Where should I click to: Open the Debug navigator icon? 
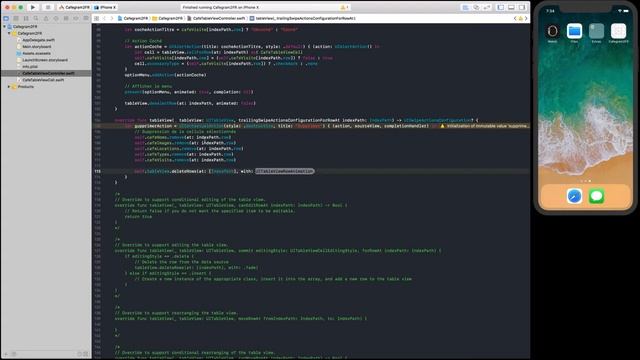point(66,18)
